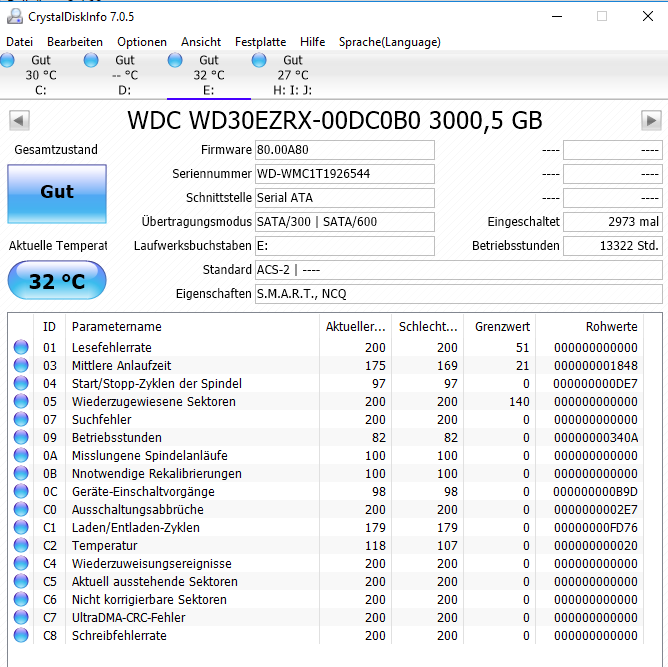Click the Aktueller... column header
This screenshot has height=667, width=668.
click(355, 327)
